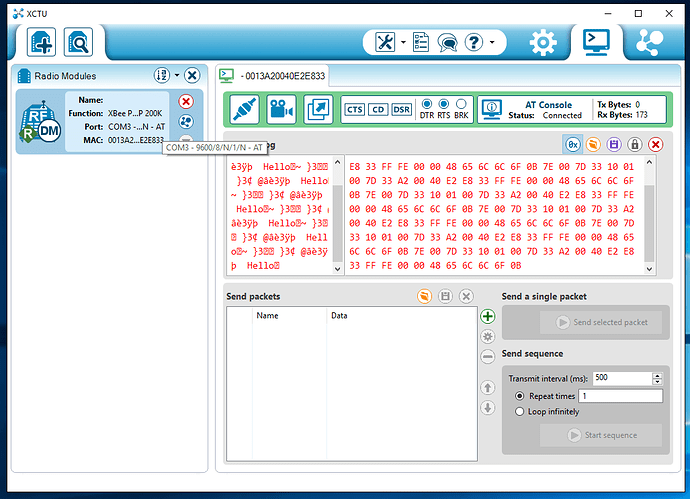690x499 pixels.
Task: Switch to Network working mode
Action: click(650, 42)
